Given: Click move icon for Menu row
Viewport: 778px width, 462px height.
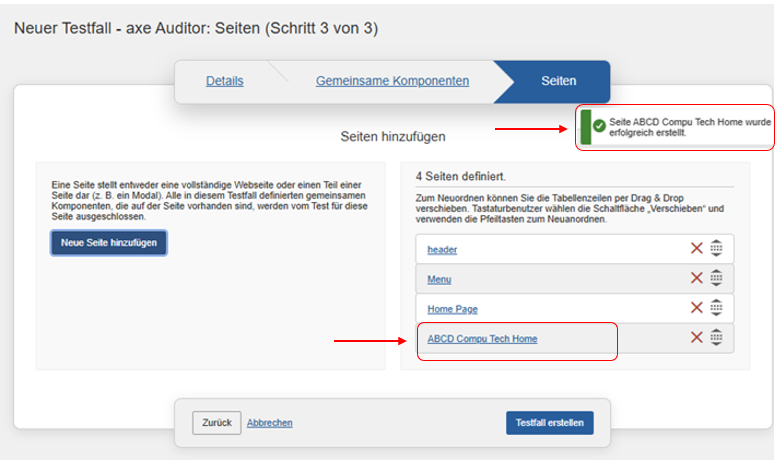Looking at the screenshot, I should [716, 279].
